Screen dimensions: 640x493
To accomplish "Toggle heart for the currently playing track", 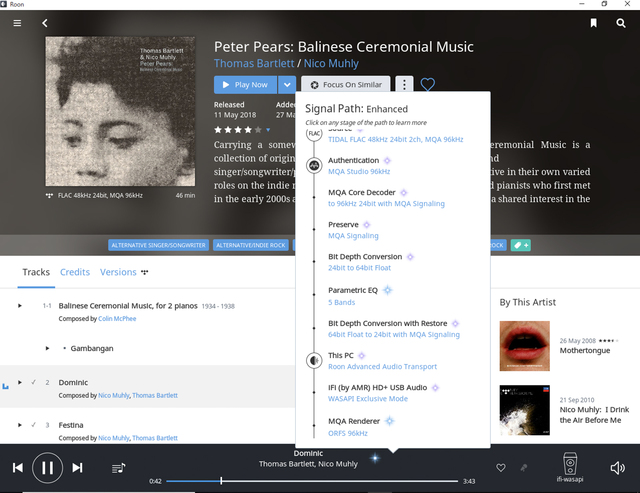I will pyautogui.click(x=501, y=467).
